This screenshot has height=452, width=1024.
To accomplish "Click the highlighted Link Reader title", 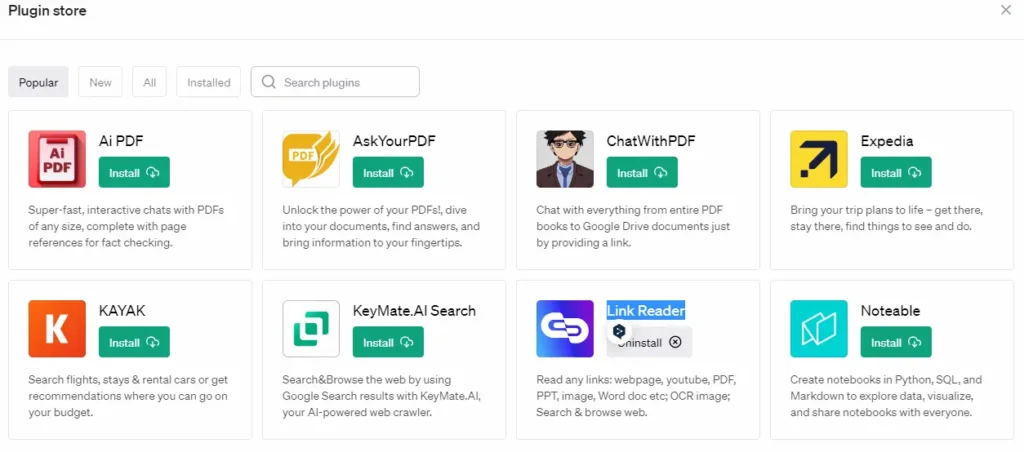I will [646, 311].
